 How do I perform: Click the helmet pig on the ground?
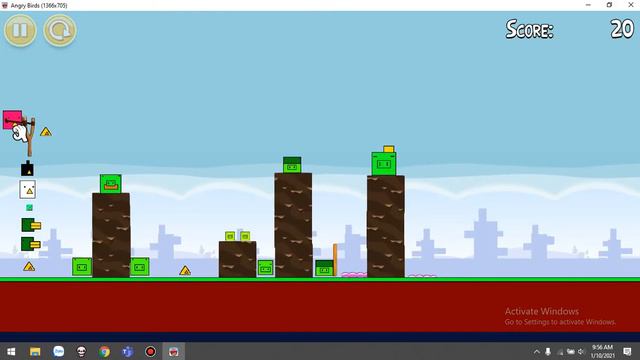pyautogui.click(x=324, y=268)
